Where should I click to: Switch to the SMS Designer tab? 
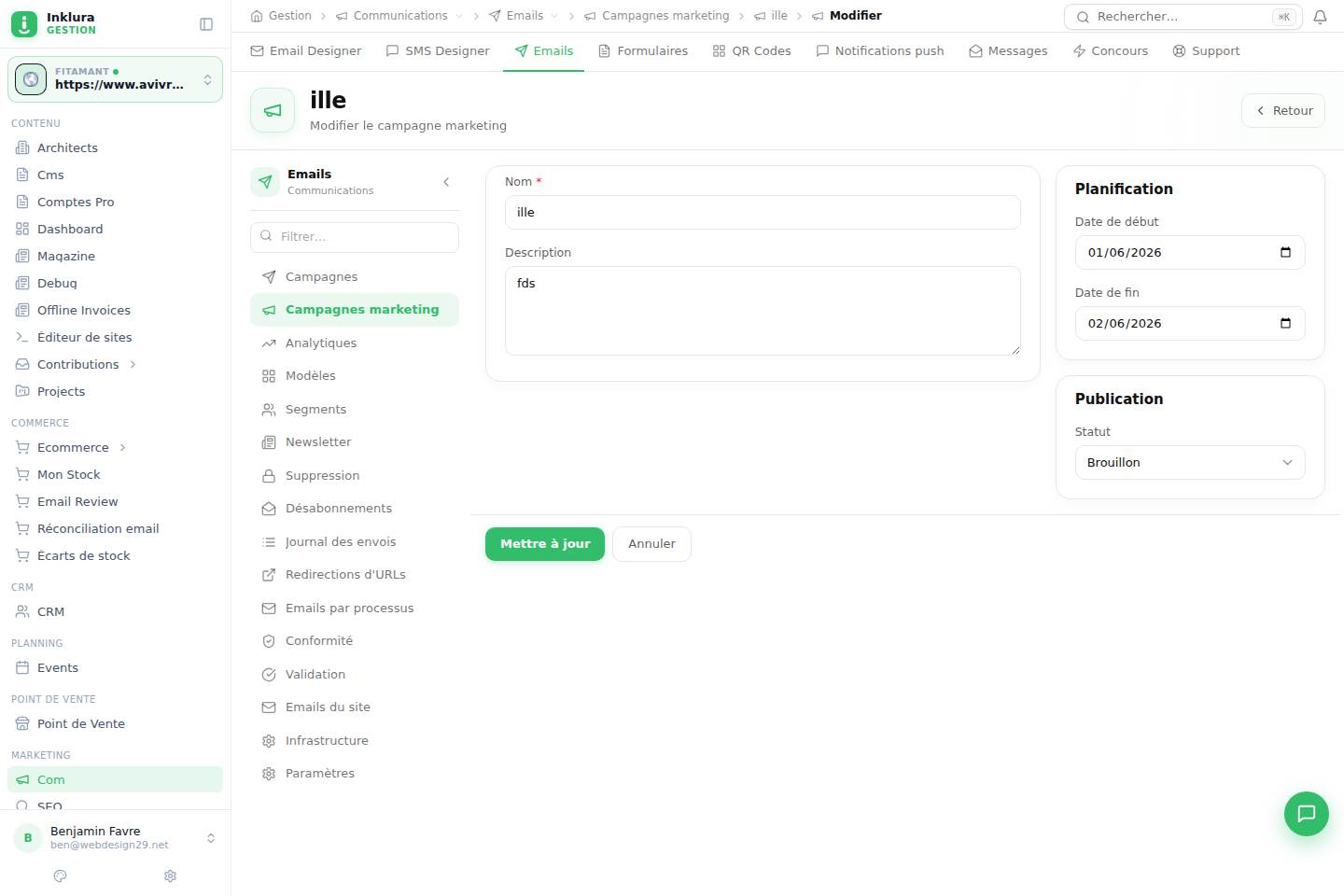(438, 50)
